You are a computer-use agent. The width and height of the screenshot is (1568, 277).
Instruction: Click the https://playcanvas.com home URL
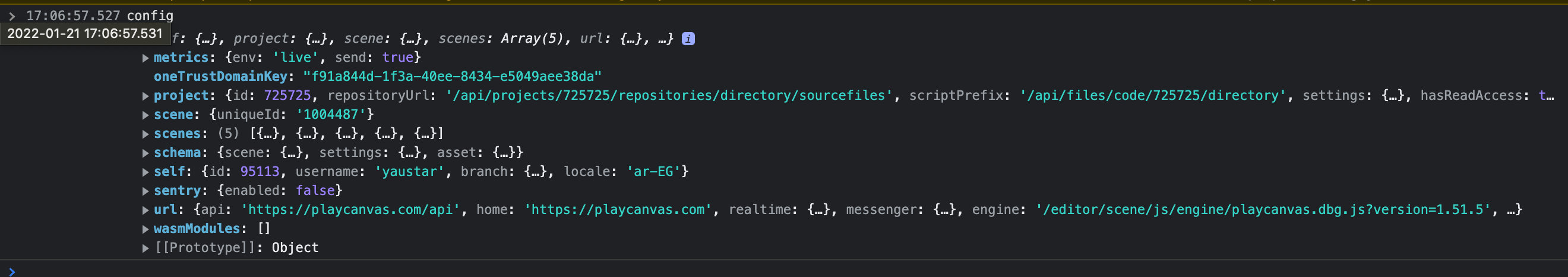pos(618,209)
